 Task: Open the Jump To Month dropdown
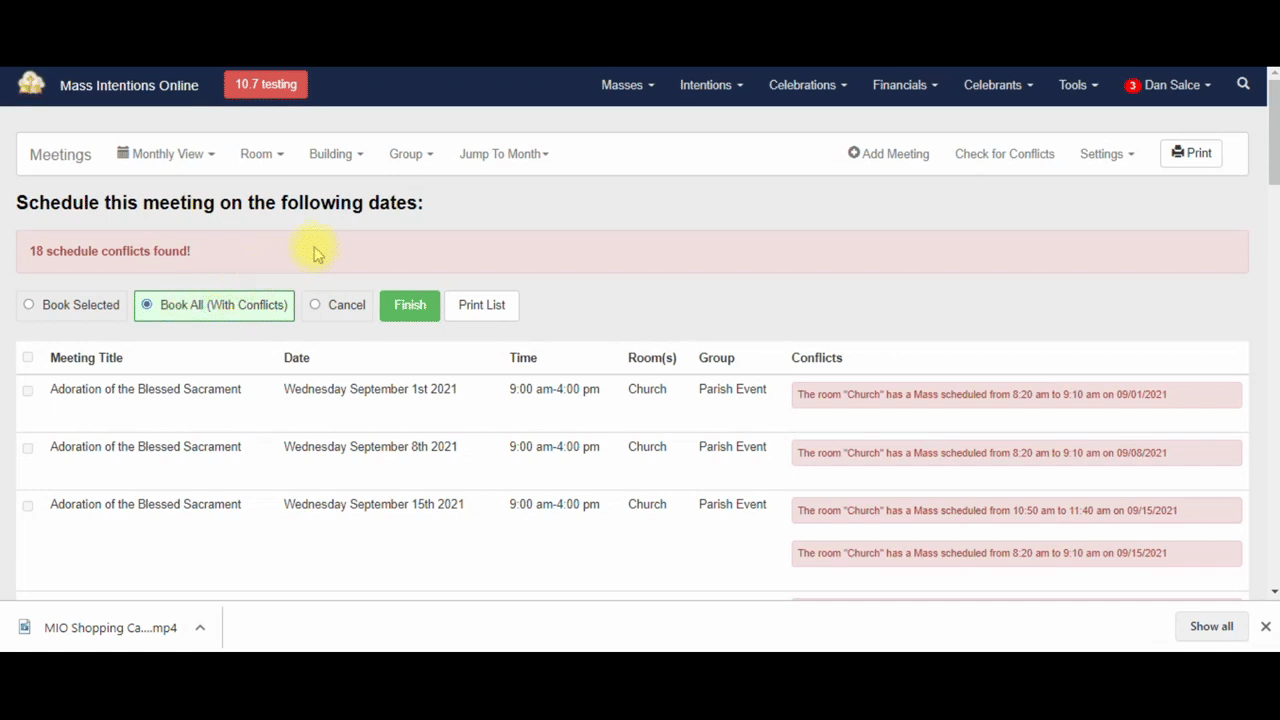click(504, 154)
